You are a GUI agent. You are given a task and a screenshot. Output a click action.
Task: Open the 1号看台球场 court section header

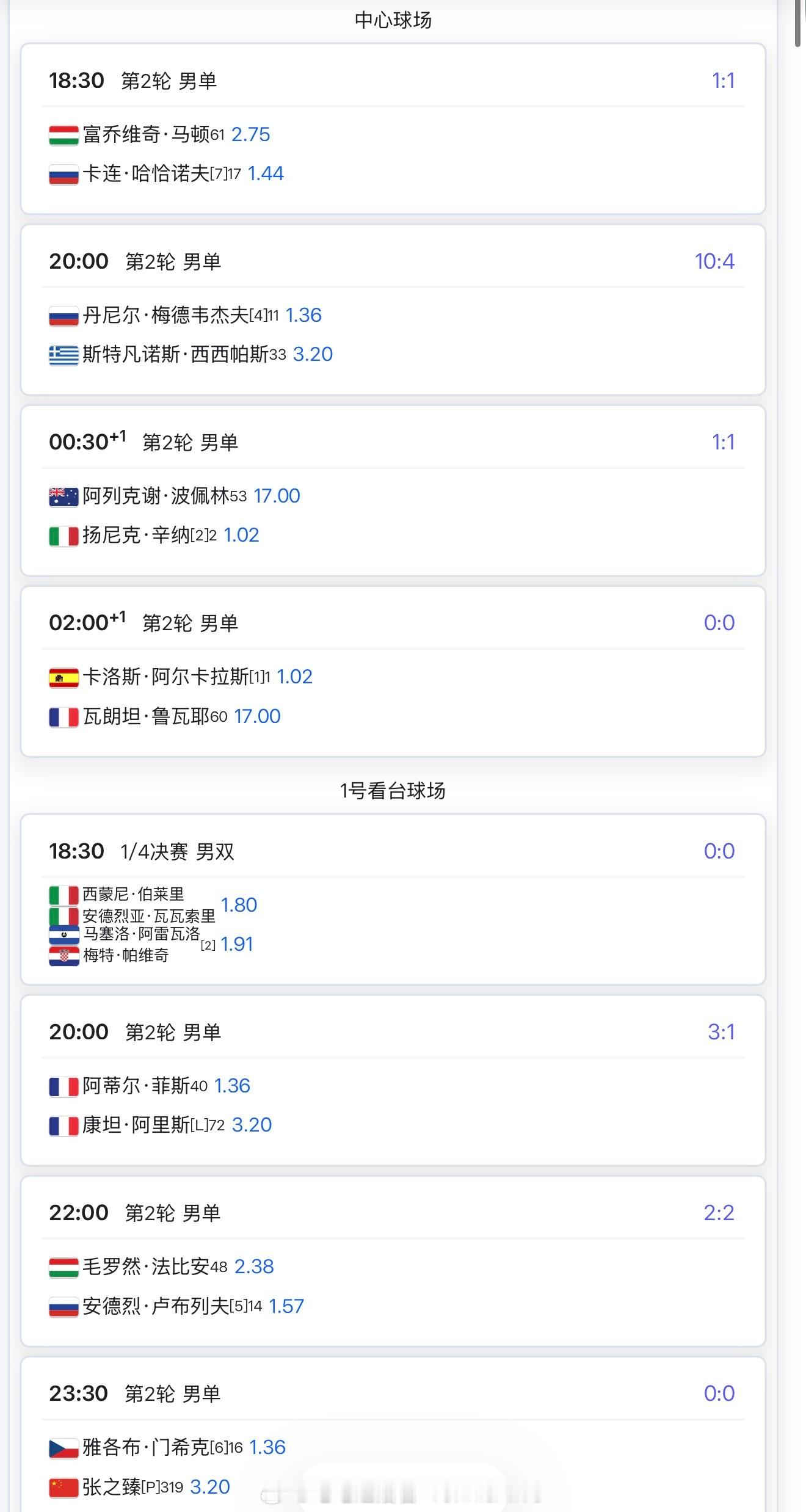point(393,791)
